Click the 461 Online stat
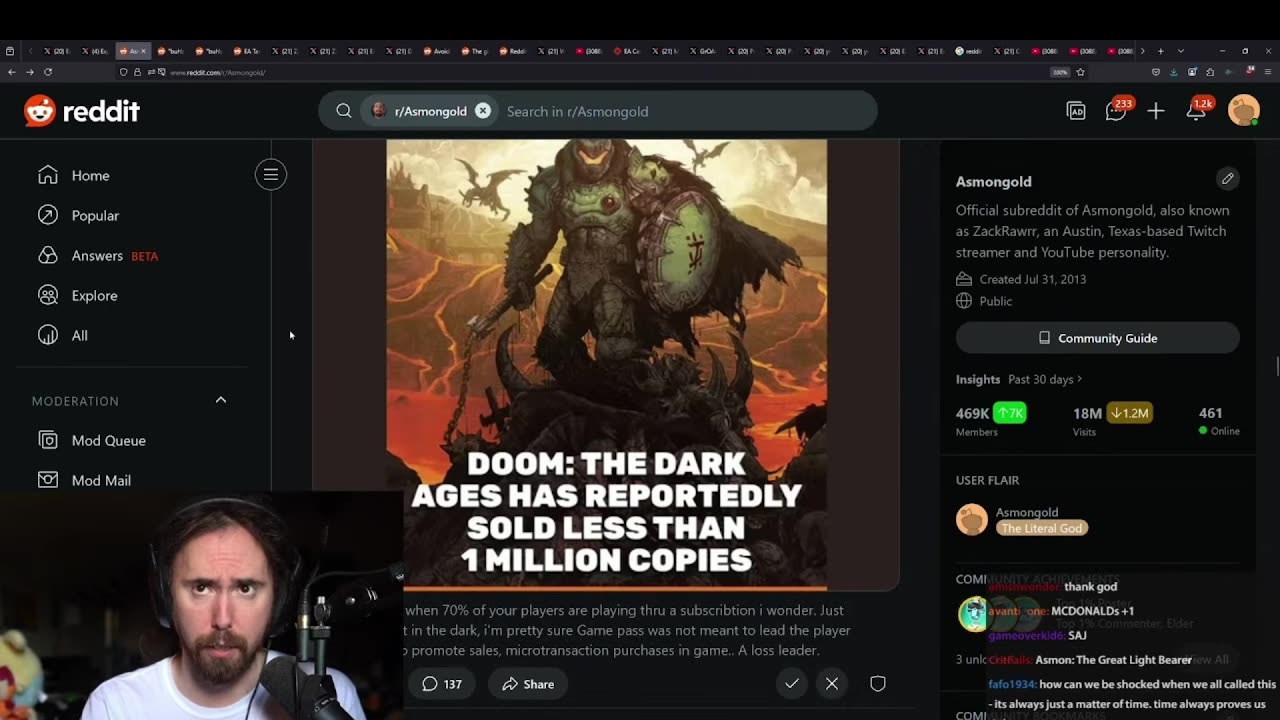 click(1219, 420)
